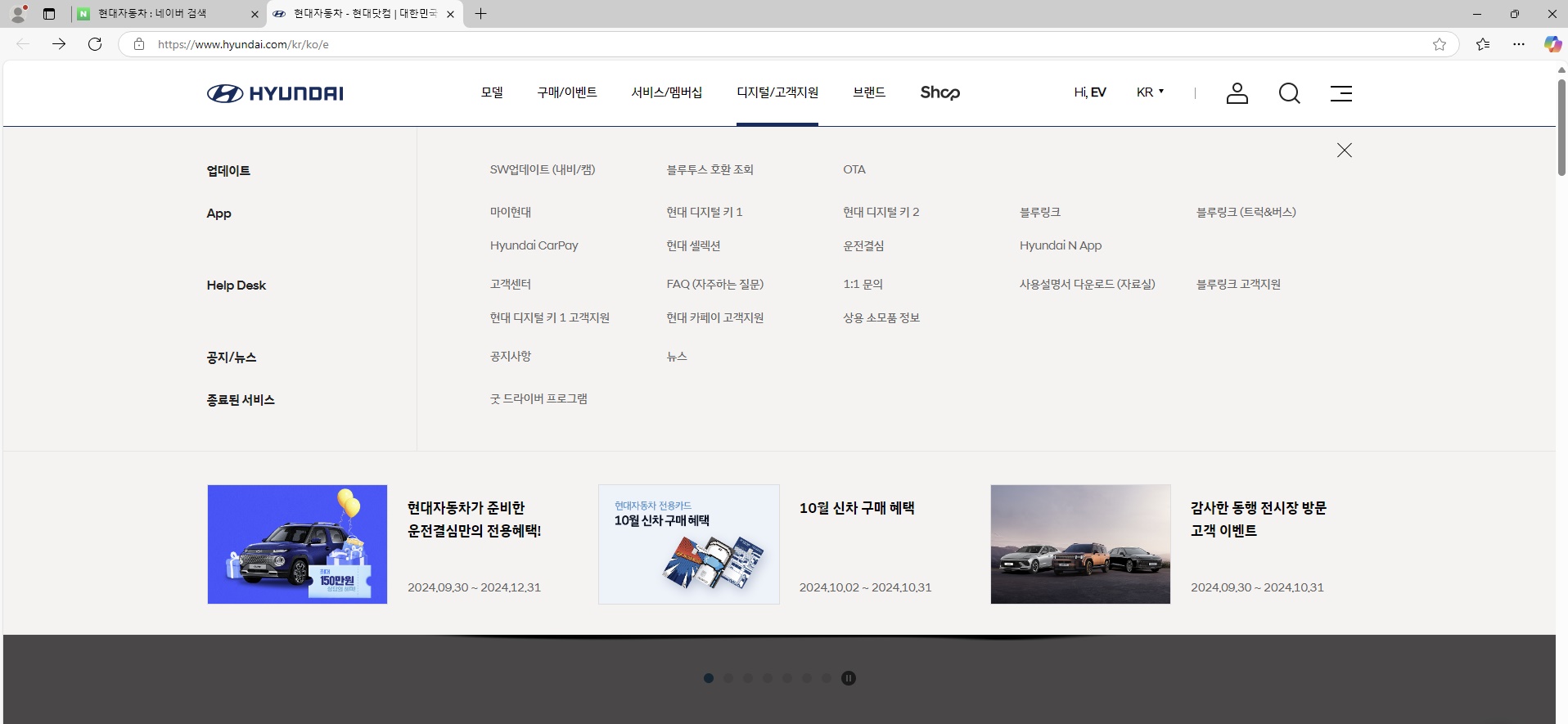The height and width of the screenshot is (724, 1568).
Task: Open Hyundai N App link
Action: (x=1061, y=245)
